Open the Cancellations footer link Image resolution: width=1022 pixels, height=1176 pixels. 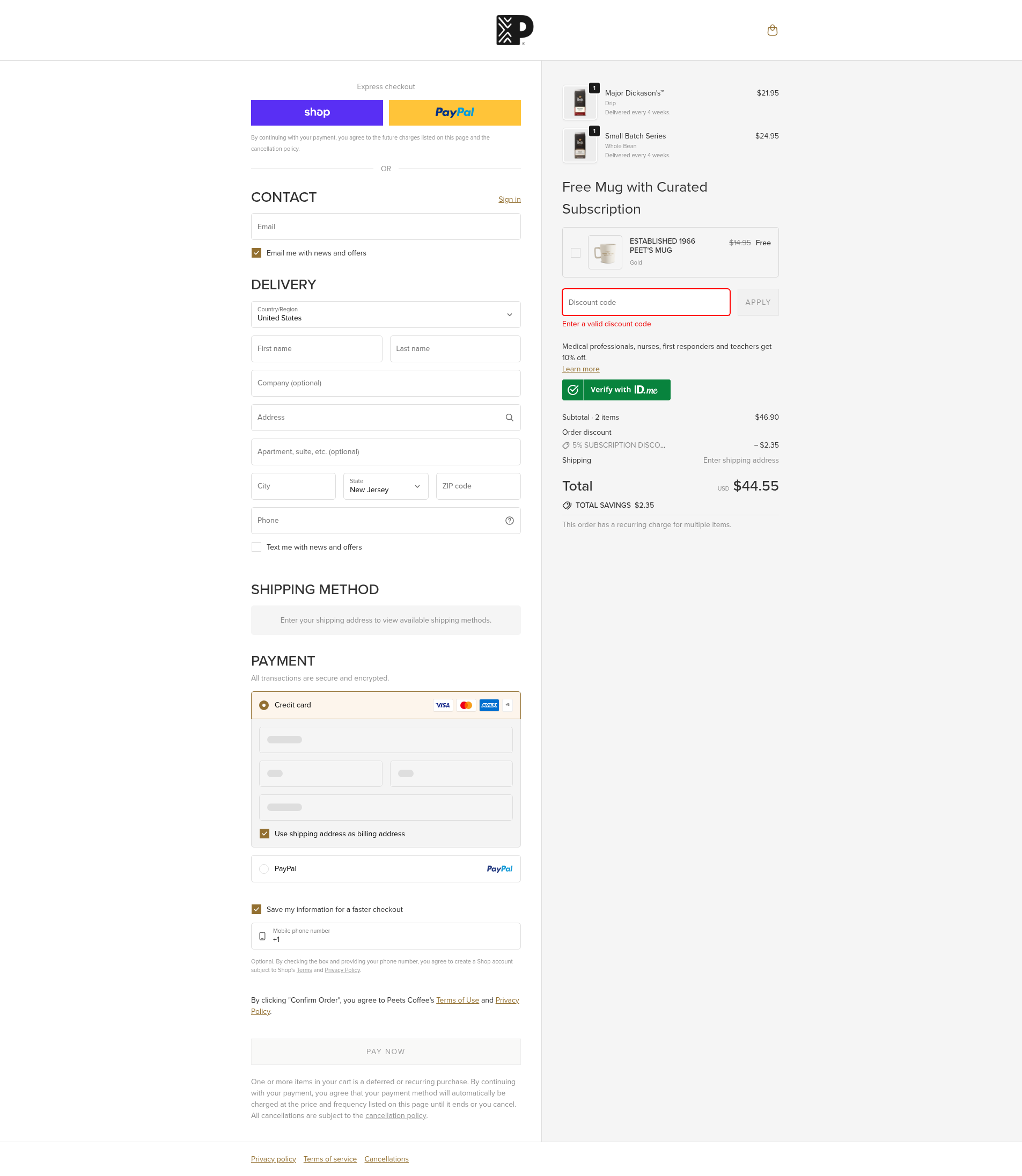pos(386,1159)
